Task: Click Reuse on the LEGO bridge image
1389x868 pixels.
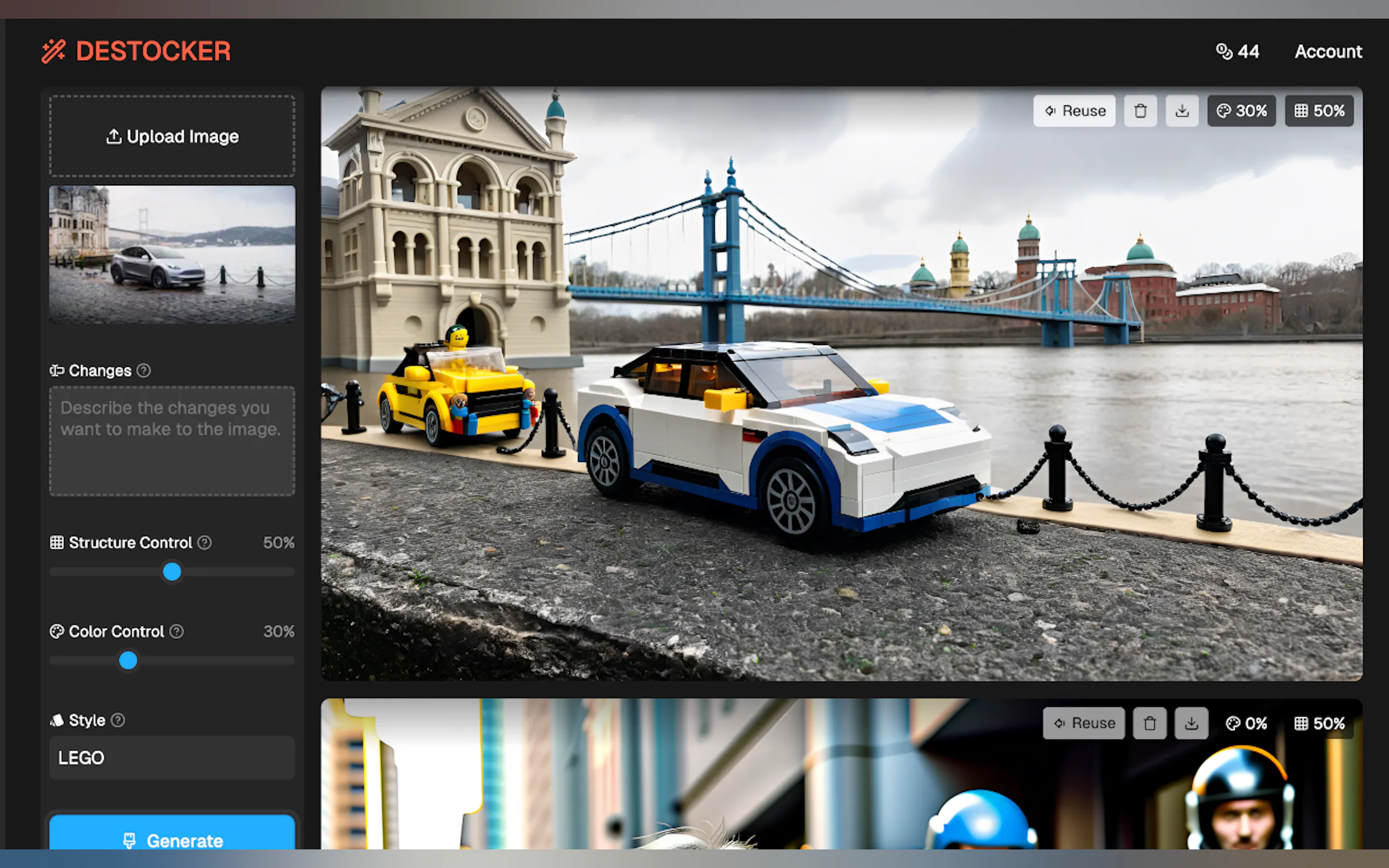Action: point(1075,110)
